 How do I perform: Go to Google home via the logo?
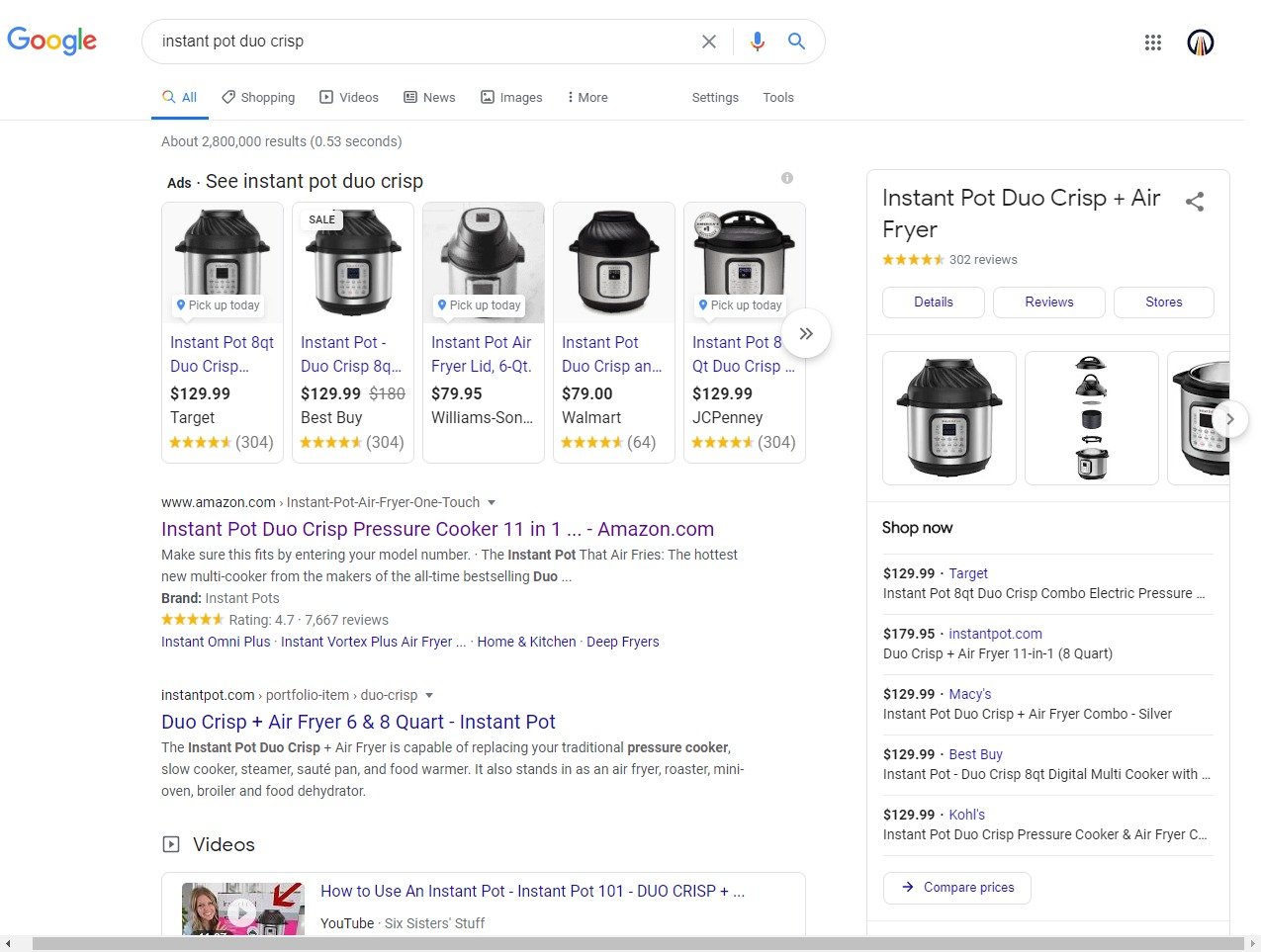(51, 41)
